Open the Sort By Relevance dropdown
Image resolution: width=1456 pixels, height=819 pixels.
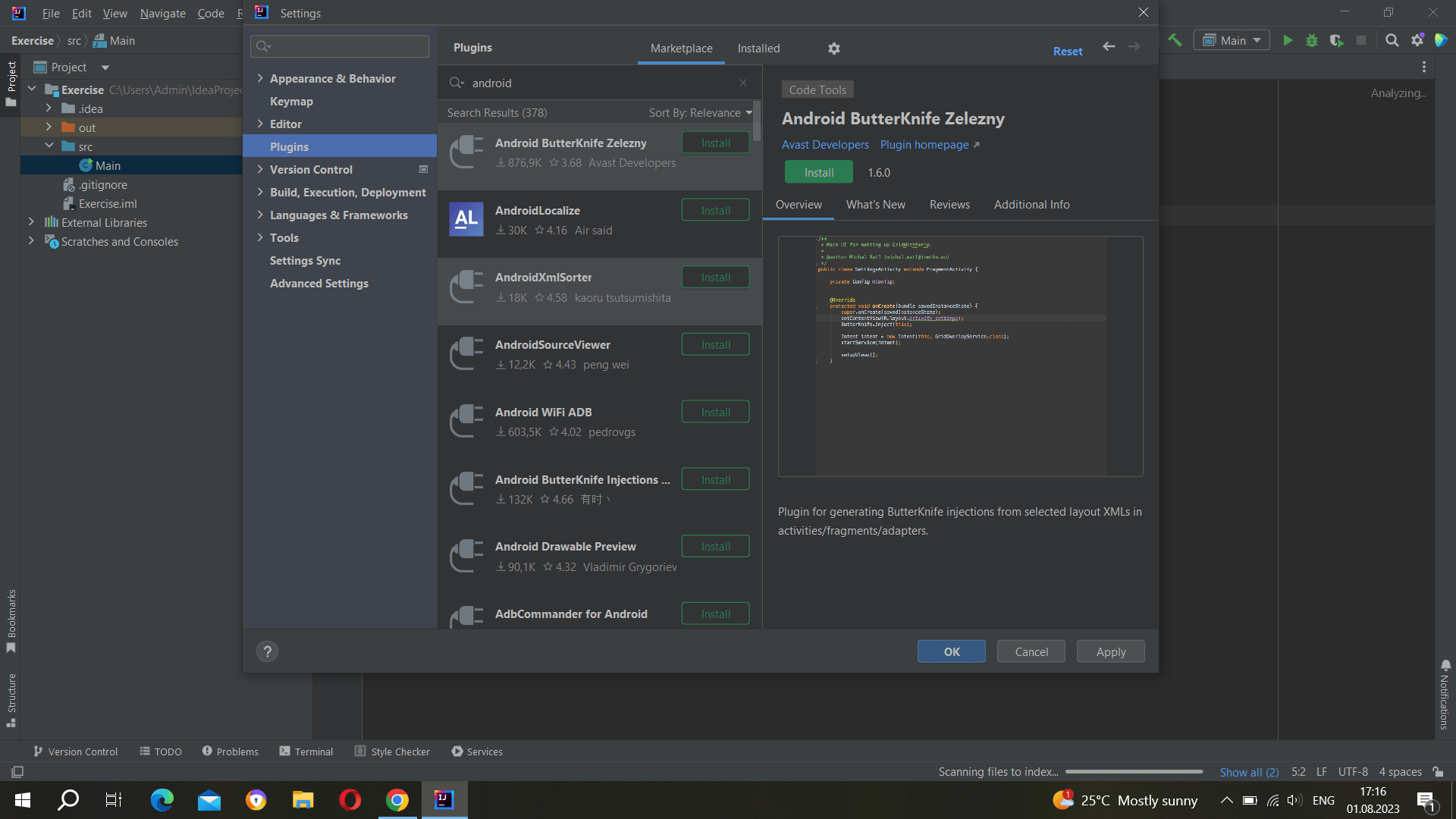(x=700, y=113)
